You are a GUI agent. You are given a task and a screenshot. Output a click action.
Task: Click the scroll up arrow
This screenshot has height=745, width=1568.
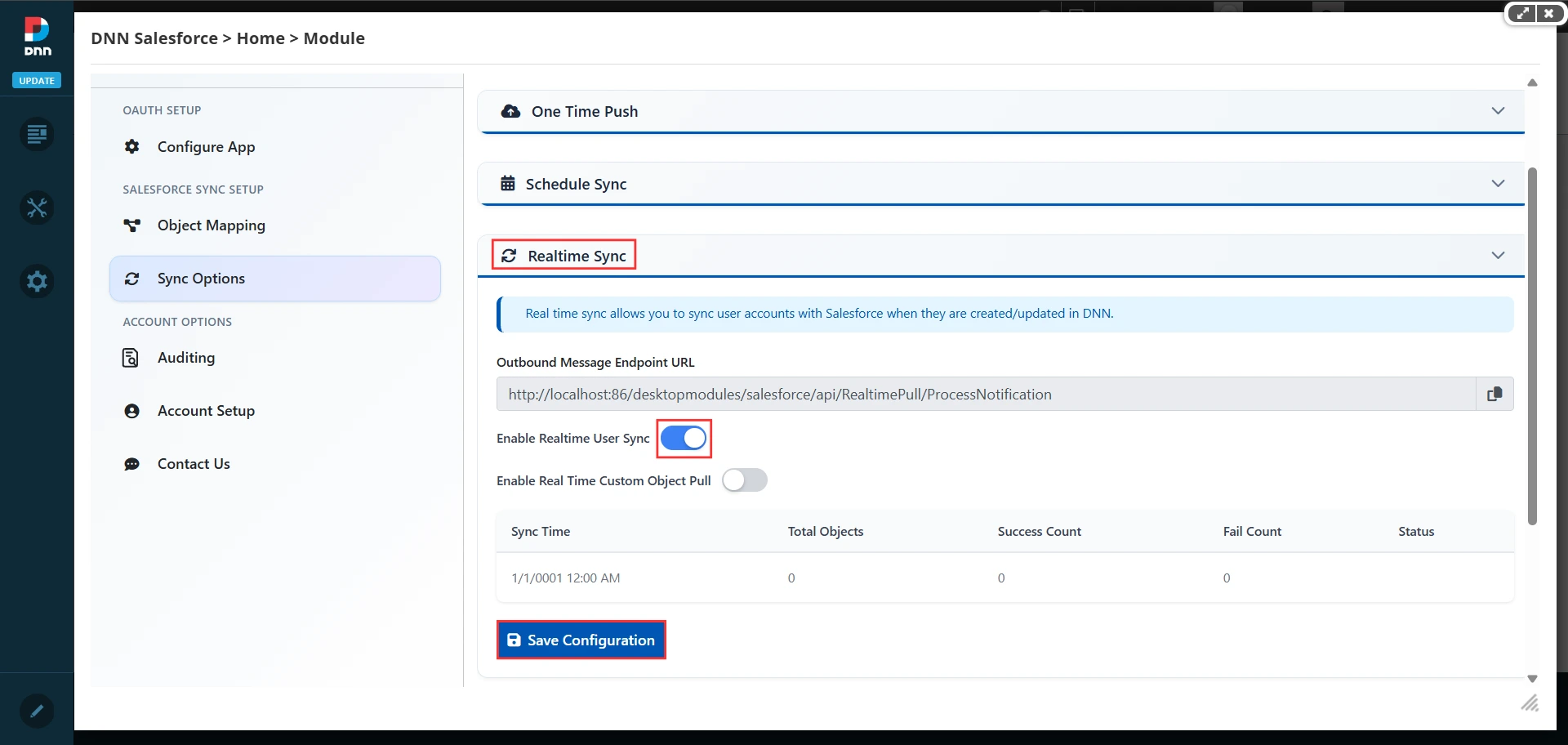click(x=1532, y=83)
